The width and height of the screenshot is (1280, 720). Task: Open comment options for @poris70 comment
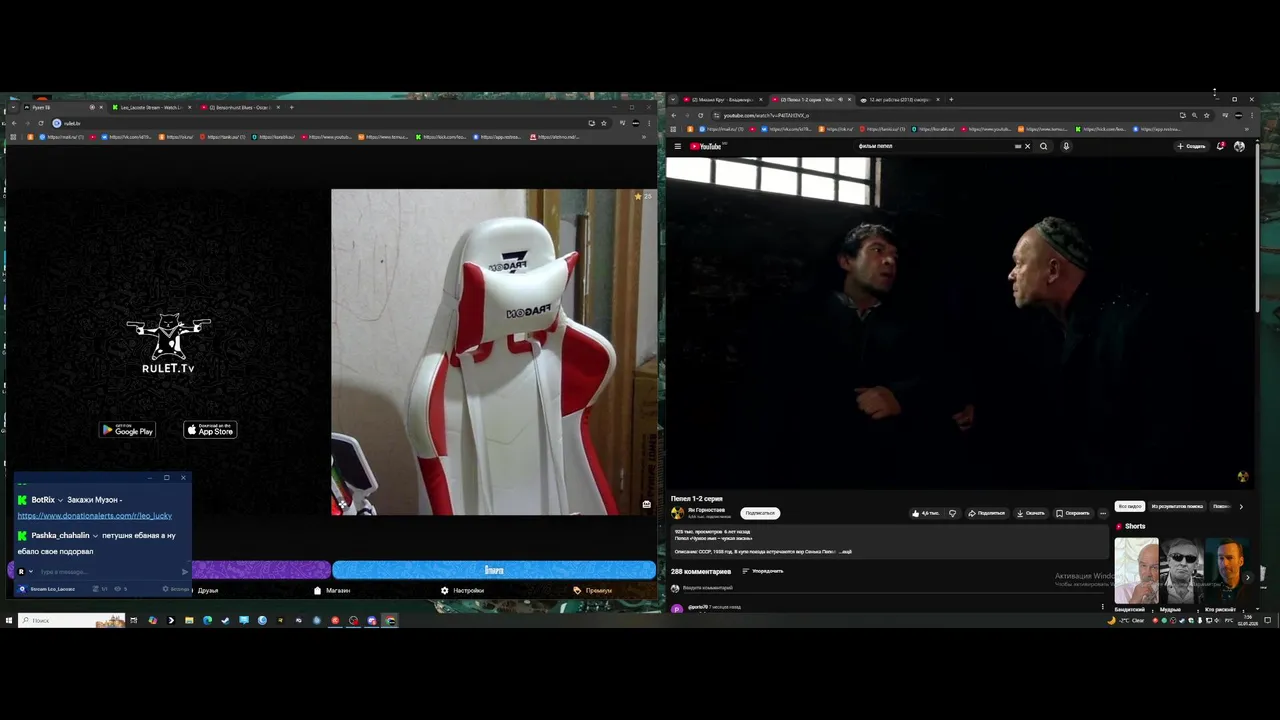tap(1103, 606)
